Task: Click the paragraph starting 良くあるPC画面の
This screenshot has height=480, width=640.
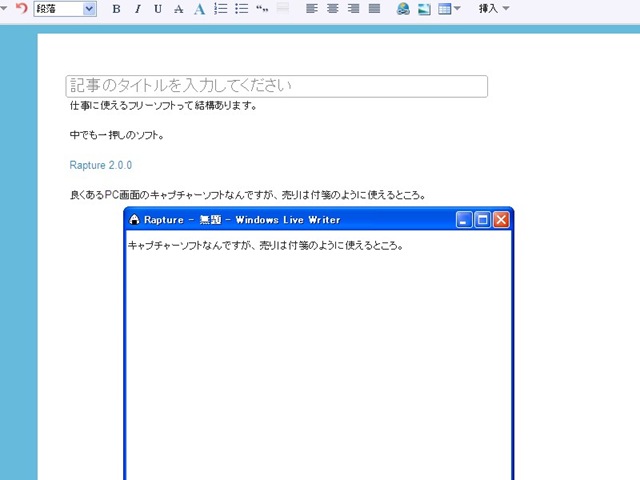Action: (x=248, y=195)
